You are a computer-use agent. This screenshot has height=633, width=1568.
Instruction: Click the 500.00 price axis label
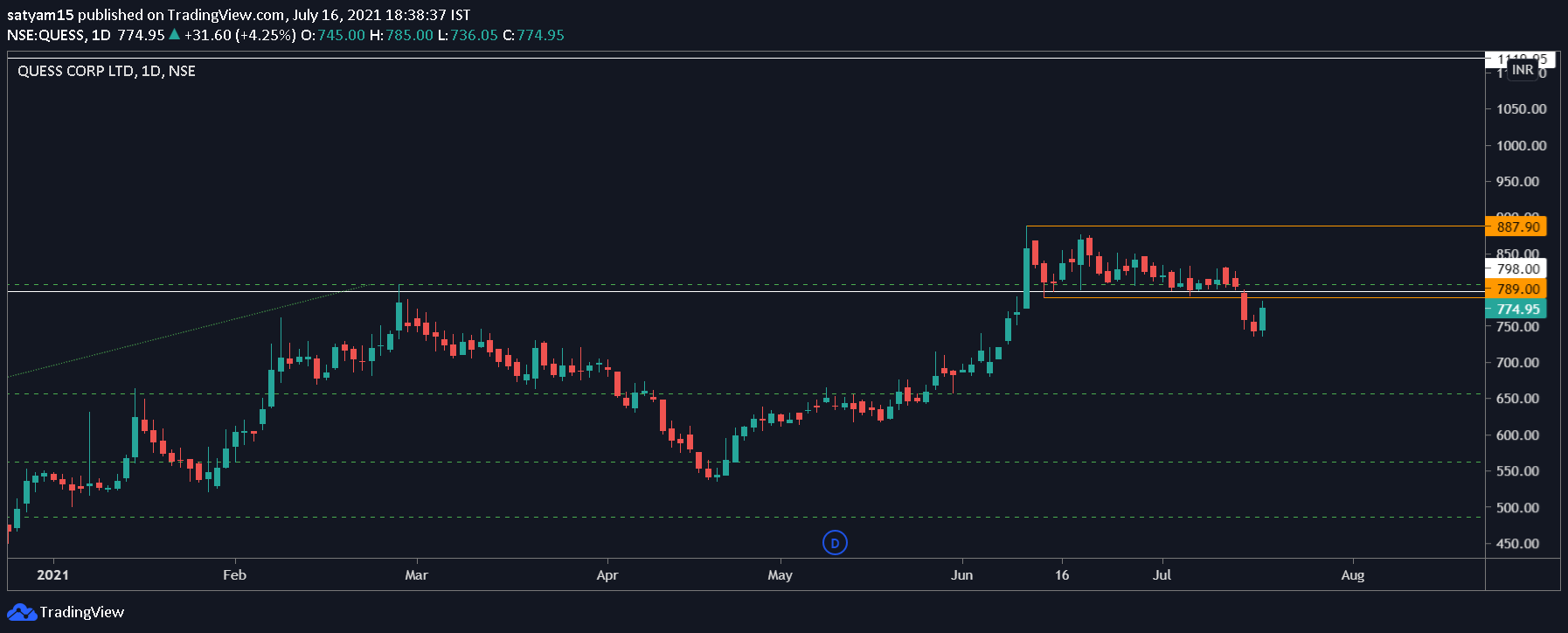coord(1518,507)
